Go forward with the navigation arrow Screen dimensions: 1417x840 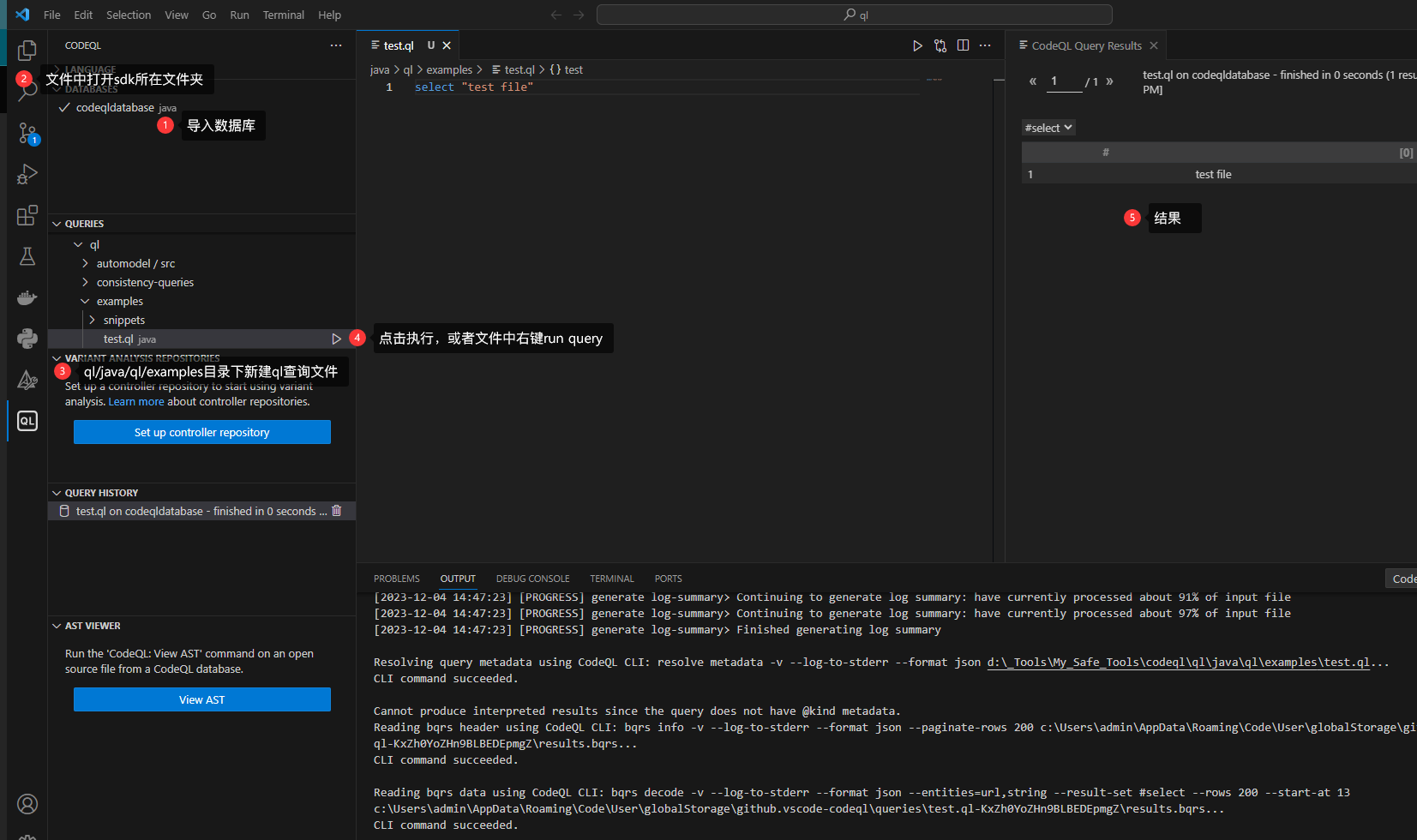coord(579,15)
